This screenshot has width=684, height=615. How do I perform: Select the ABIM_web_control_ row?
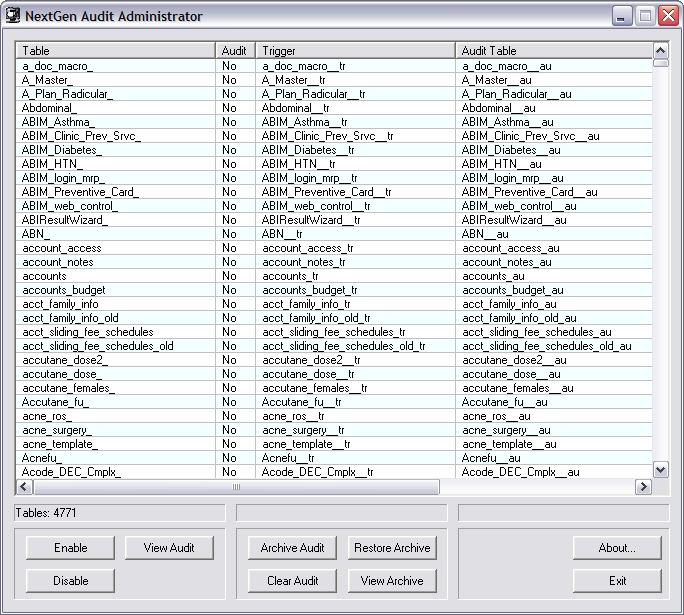pos(334,205)
